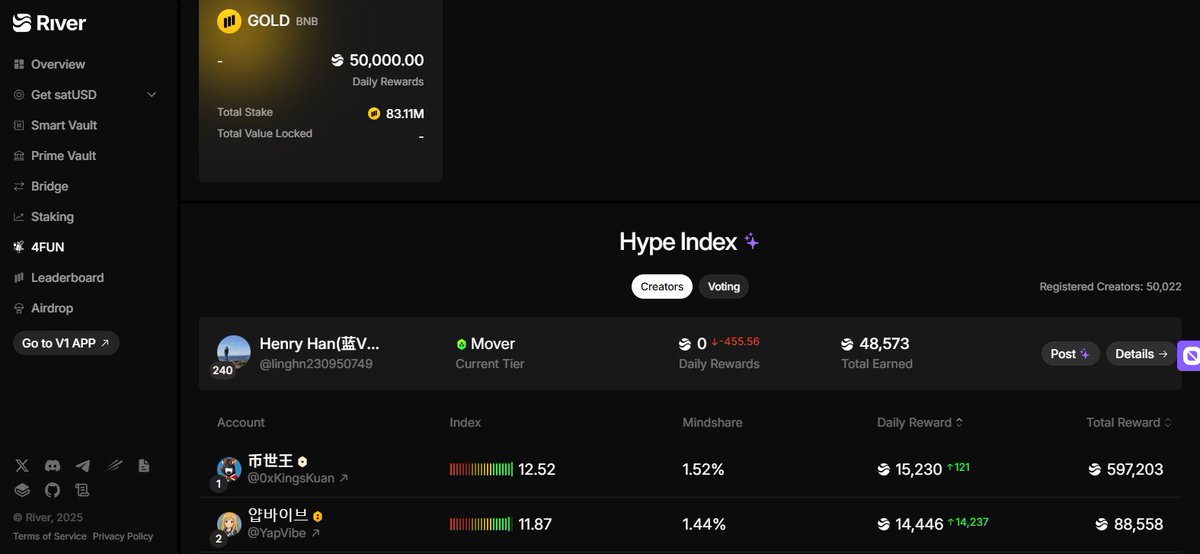Click the scroll paper icon in footer

(x=82, y=490)
